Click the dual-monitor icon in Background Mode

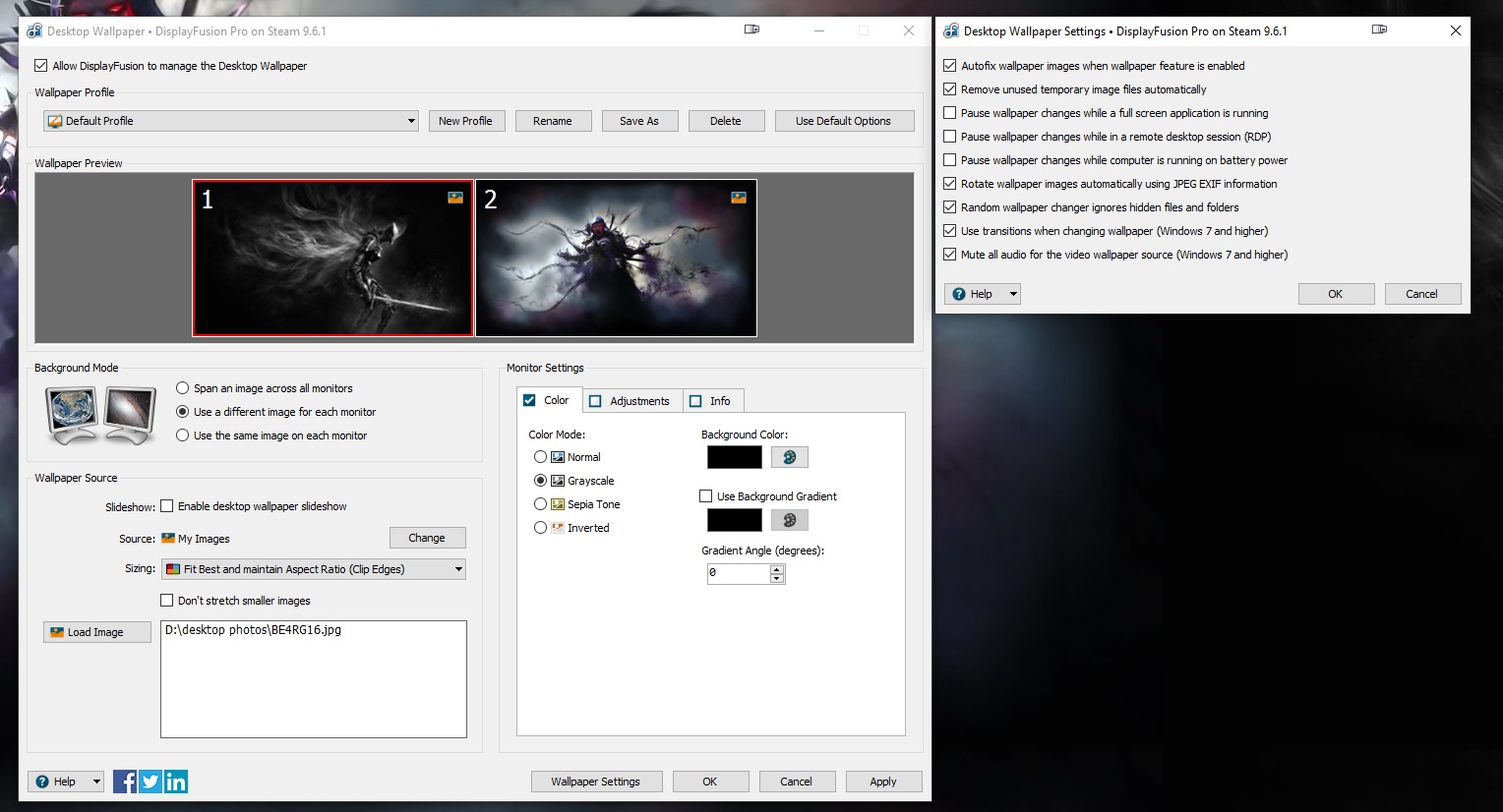tap(100, 415)
